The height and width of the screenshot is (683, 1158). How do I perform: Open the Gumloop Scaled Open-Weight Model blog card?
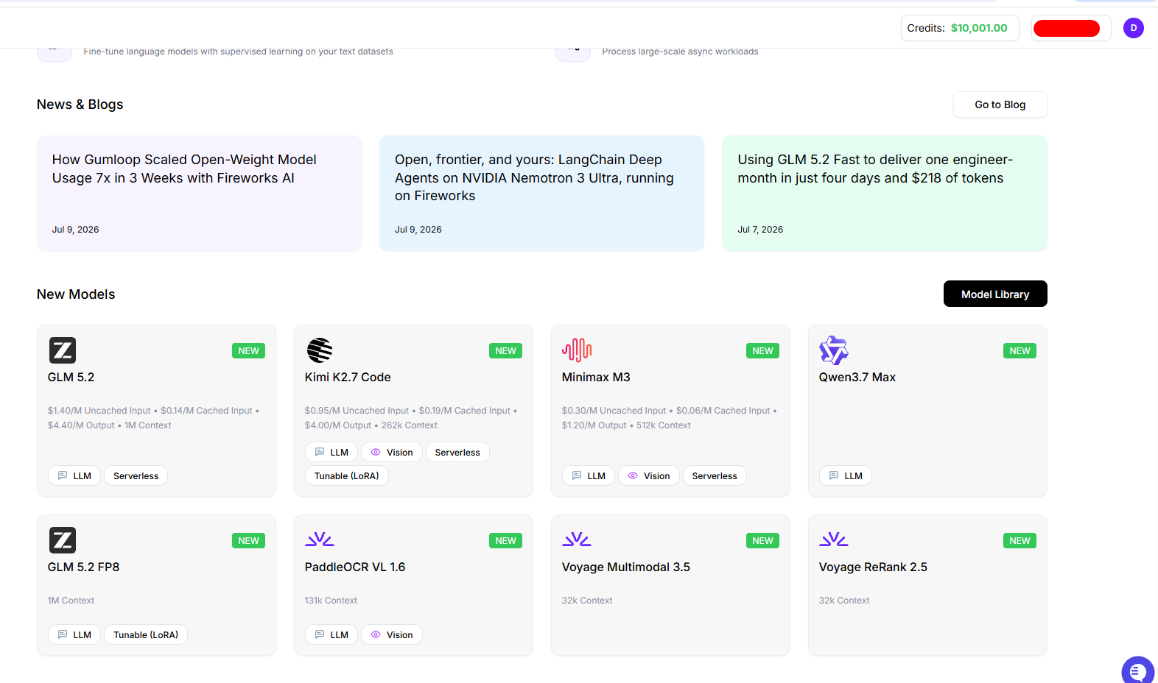pos(199,193)
